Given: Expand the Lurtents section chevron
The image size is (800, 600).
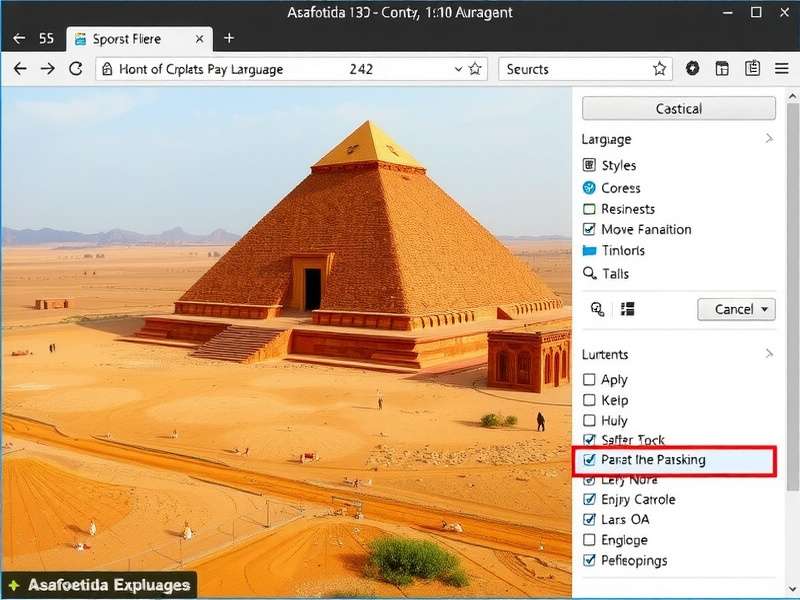Looking at the screenshot, I should 768,354.
